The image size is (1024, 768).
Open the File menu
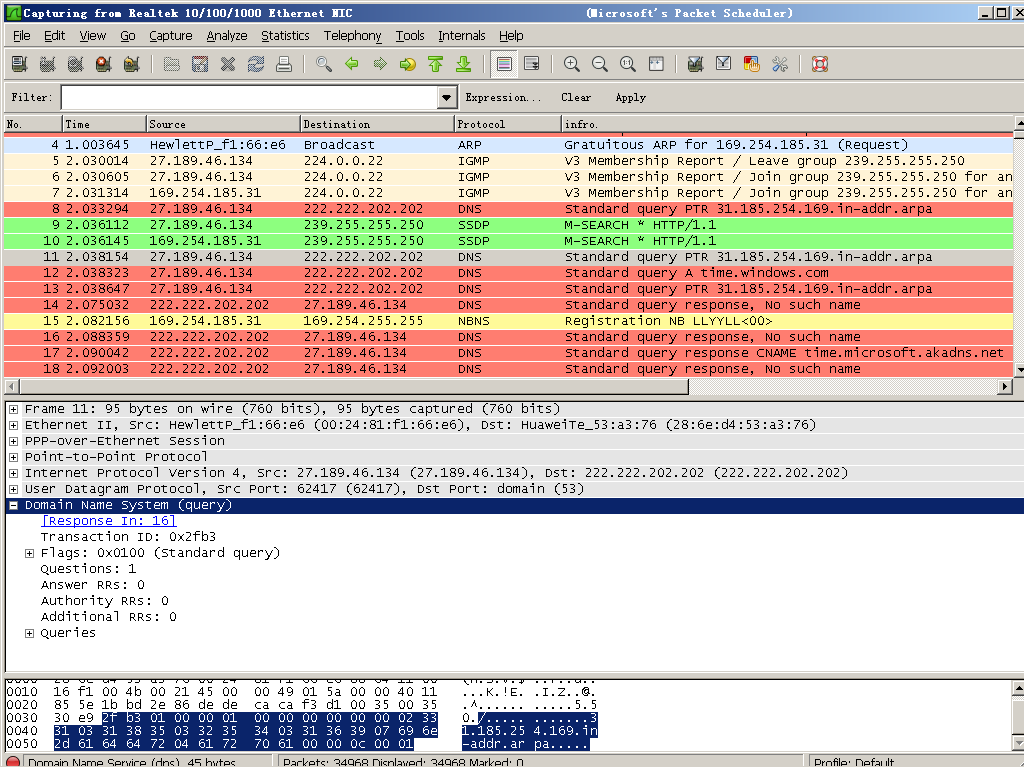point(22,36)
